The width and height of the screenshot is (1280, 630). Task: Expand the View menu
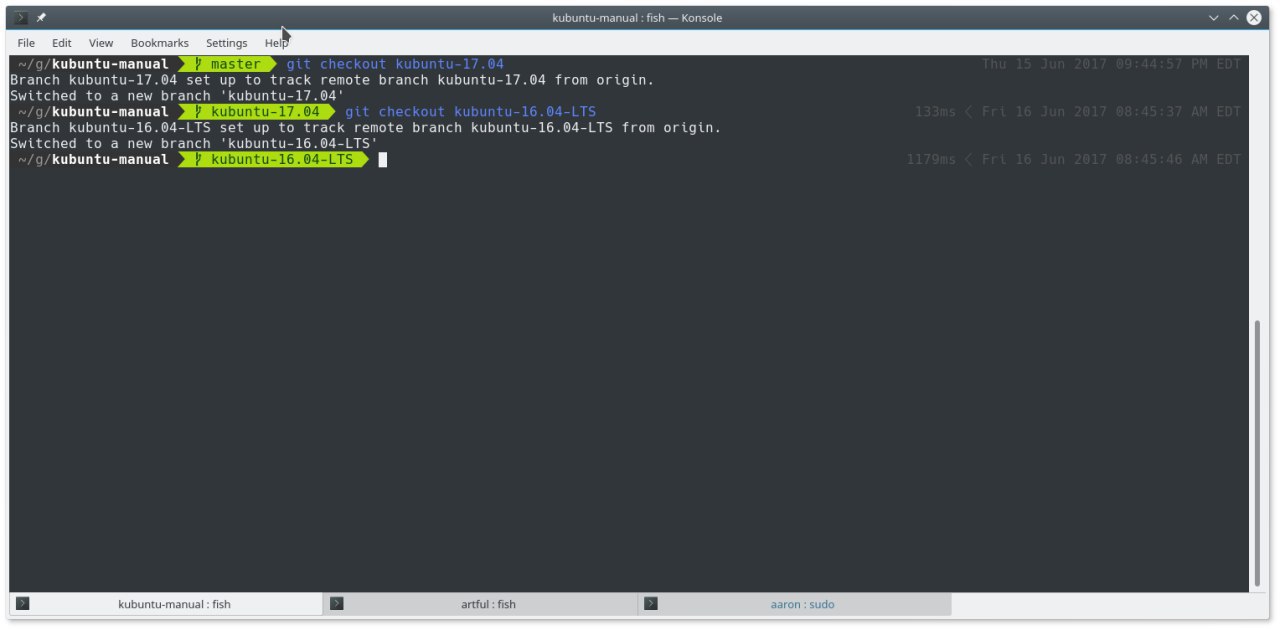pyautogui.click(x=101, y=43)
